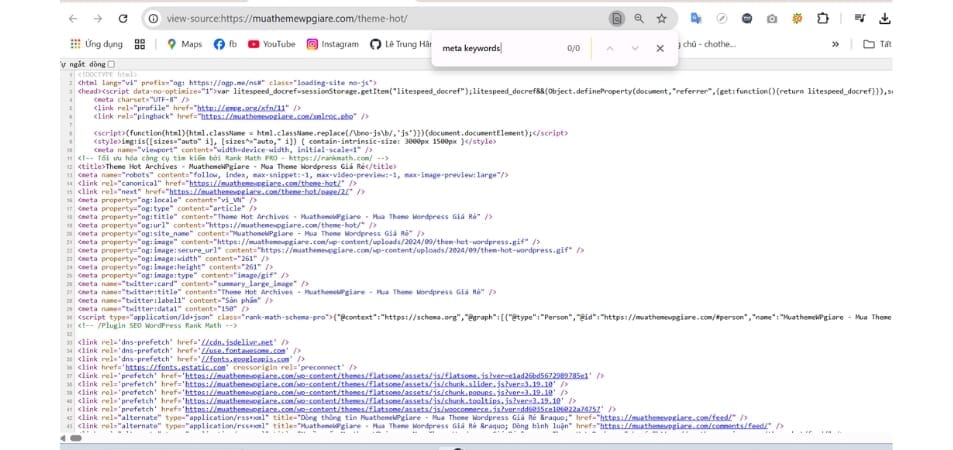Screen dimensions: 953x450
Task: Open the Instagram bookmark
Action: (x=332, y=44)
